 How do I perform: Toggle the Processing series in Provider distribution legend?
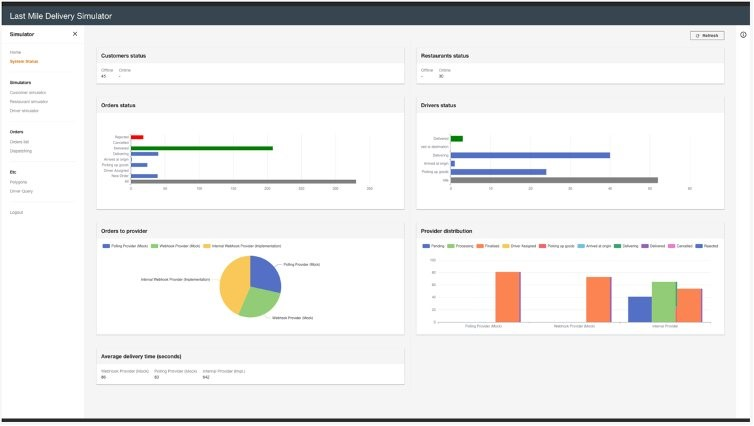coord(451,246)
